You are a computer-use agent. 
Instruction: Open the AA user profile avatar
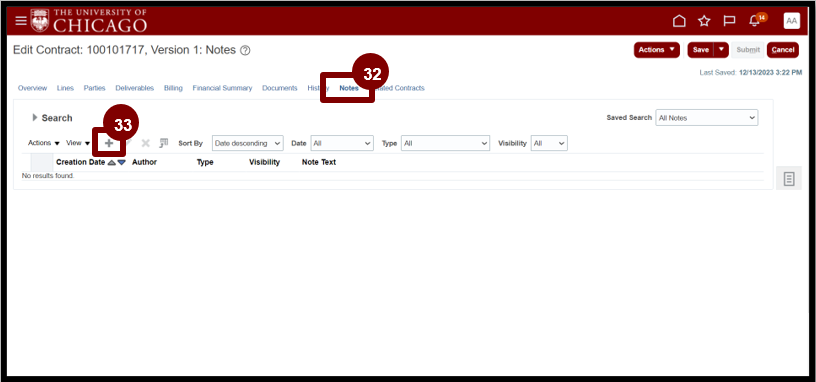click(x=792, y=21)
